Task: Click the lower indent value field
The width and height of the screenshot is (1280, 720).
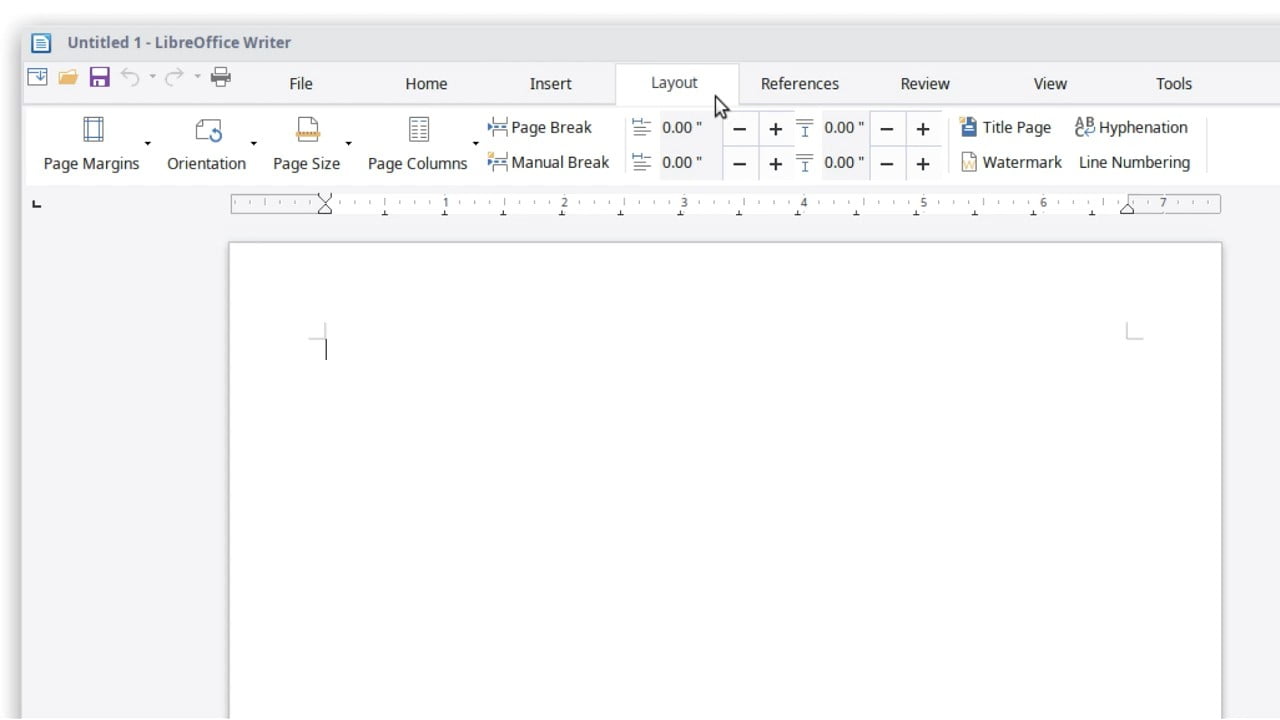Action: tap(690, 162)
